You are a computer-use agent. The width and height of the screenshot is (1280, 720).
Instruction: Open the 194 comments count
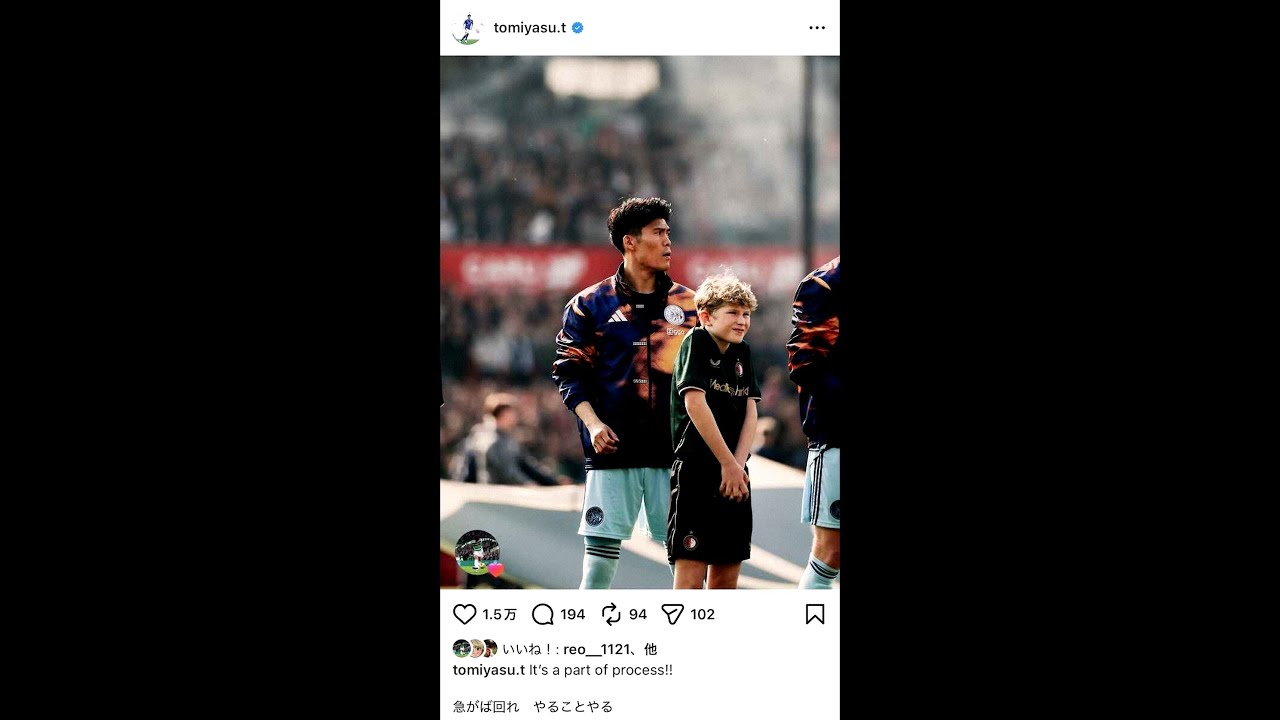pyautogui.click(x=573, y=614)
